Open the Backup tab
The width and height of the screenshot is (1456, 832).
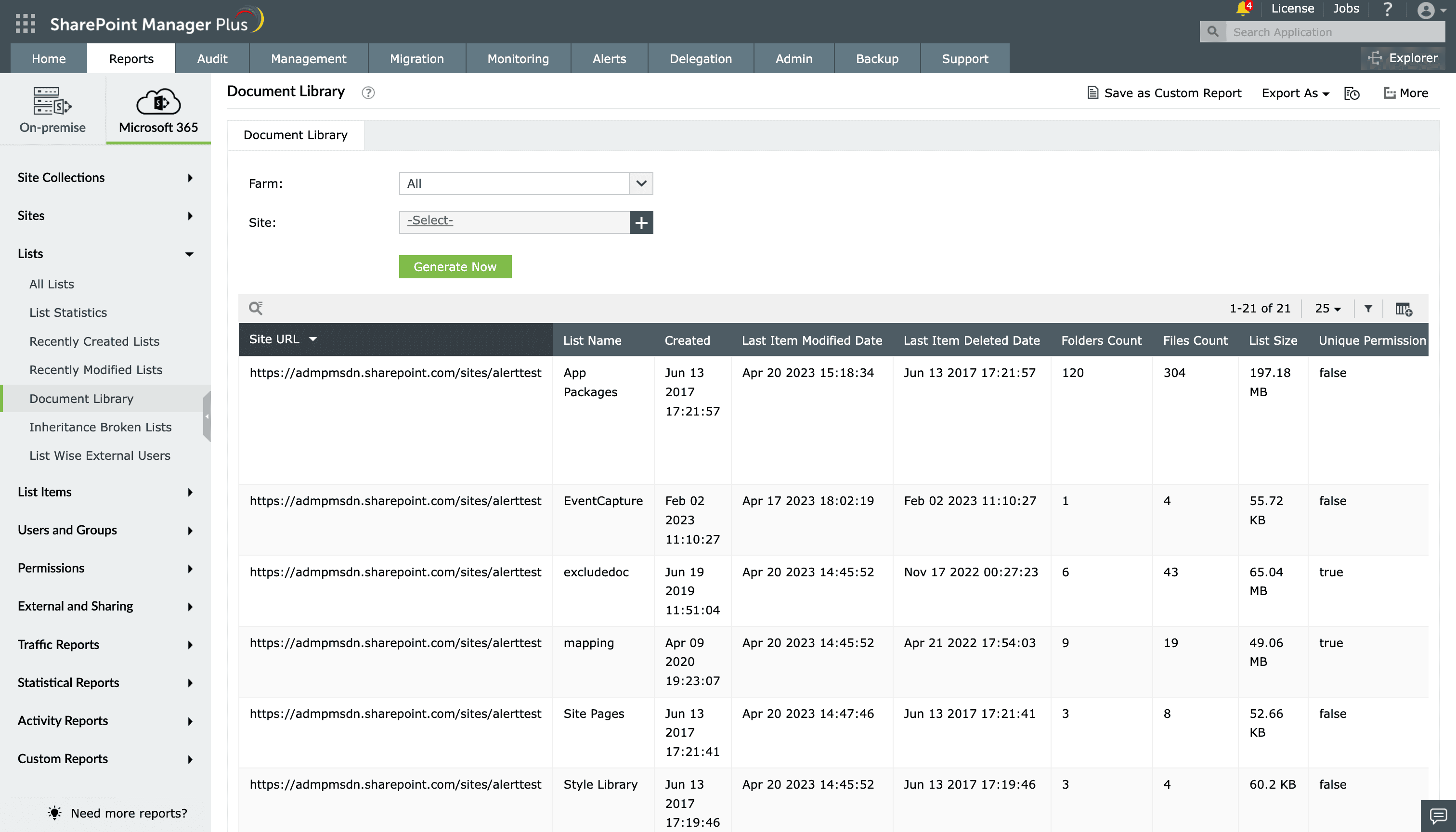tap(877, 58)
